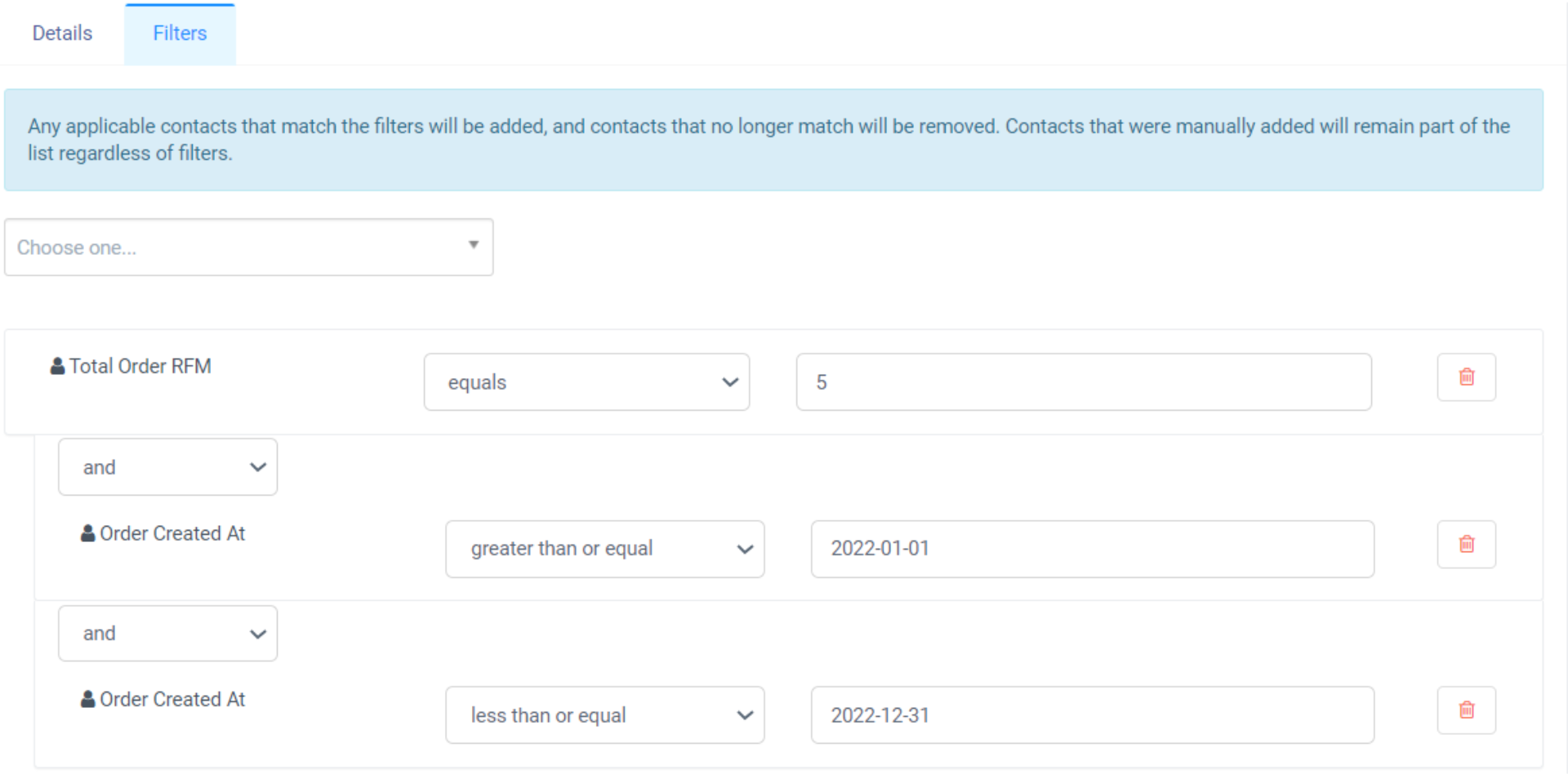This screenshot has width=1568, height=774.
Task: Delete the Total Order RFM filter
Action: click(1466, 377)
